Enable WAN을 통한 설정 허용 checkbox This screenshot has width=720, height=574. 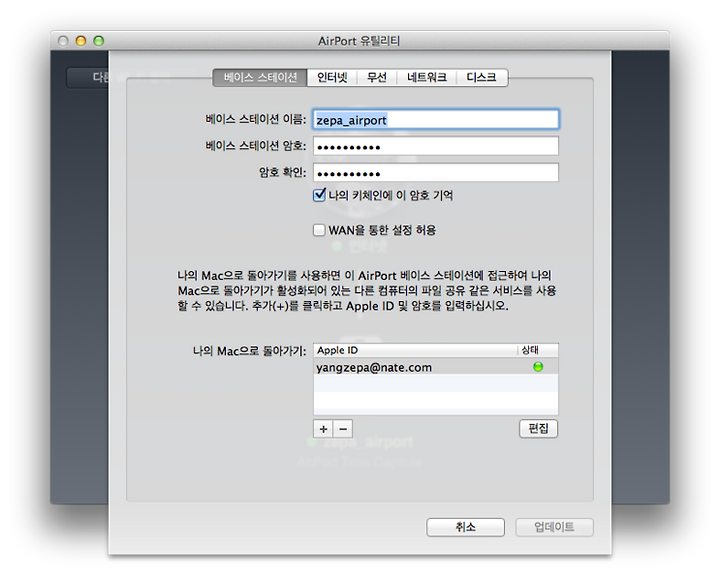click(319, 230)
